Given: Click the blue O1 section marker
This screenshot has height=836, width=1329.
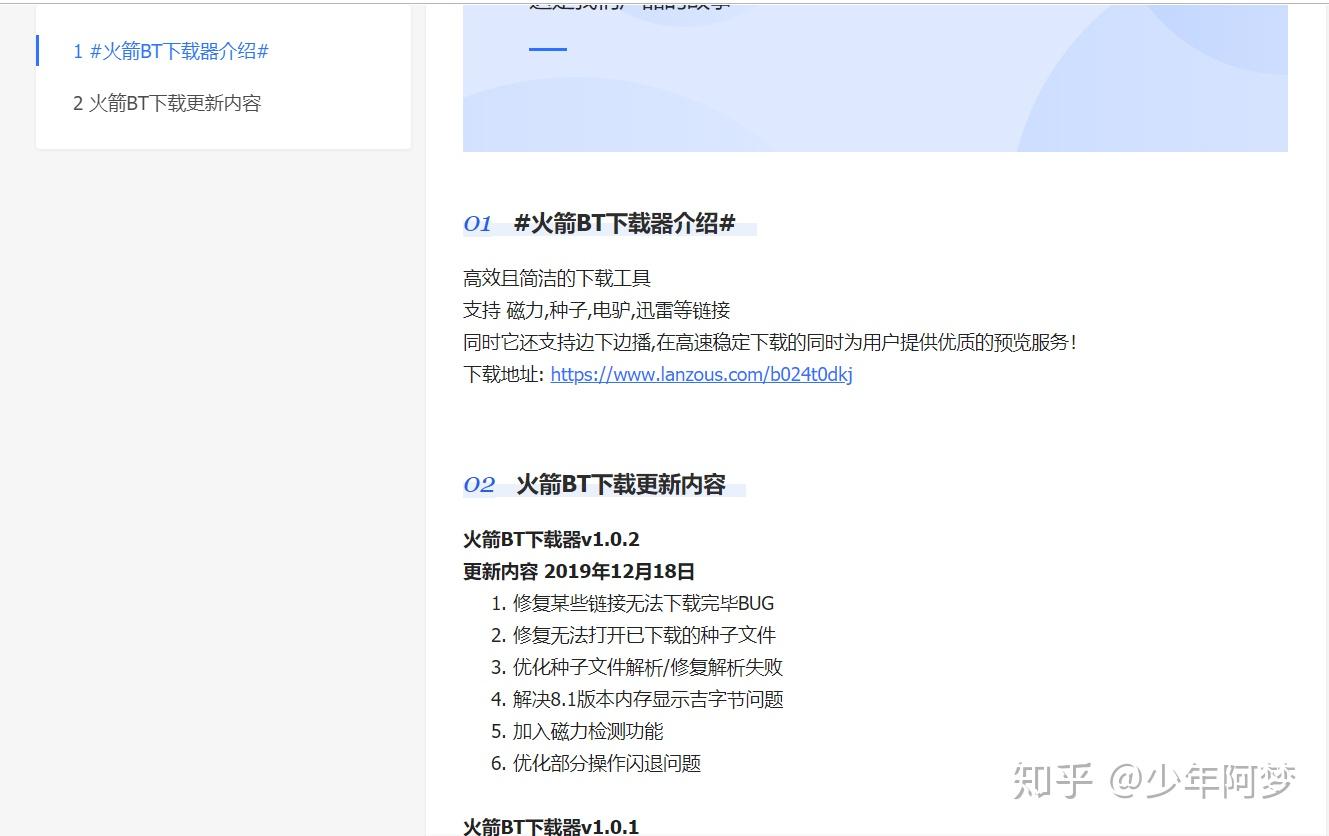Looking at the screenshot, I should pyautogui.click(x=478, y=224).
